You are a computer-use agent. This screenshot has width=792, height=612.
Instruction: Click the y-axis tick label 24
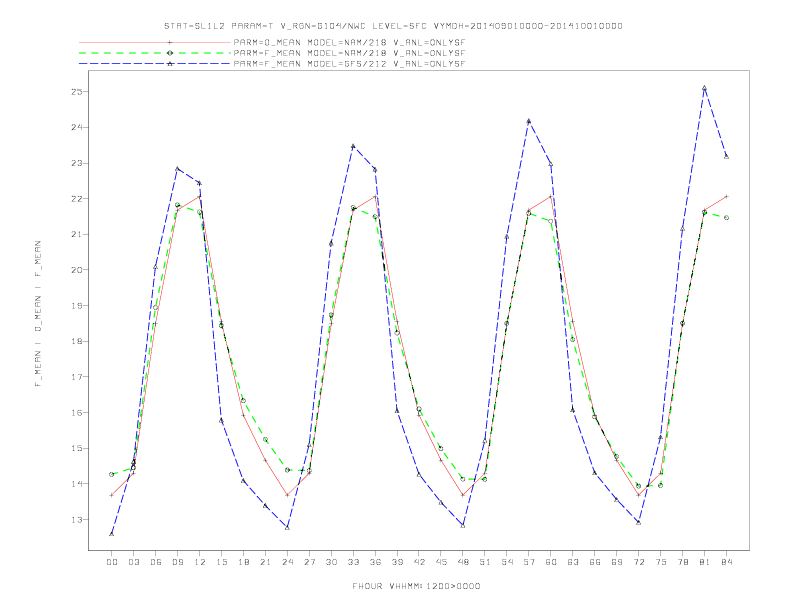(x=77, y=127)
